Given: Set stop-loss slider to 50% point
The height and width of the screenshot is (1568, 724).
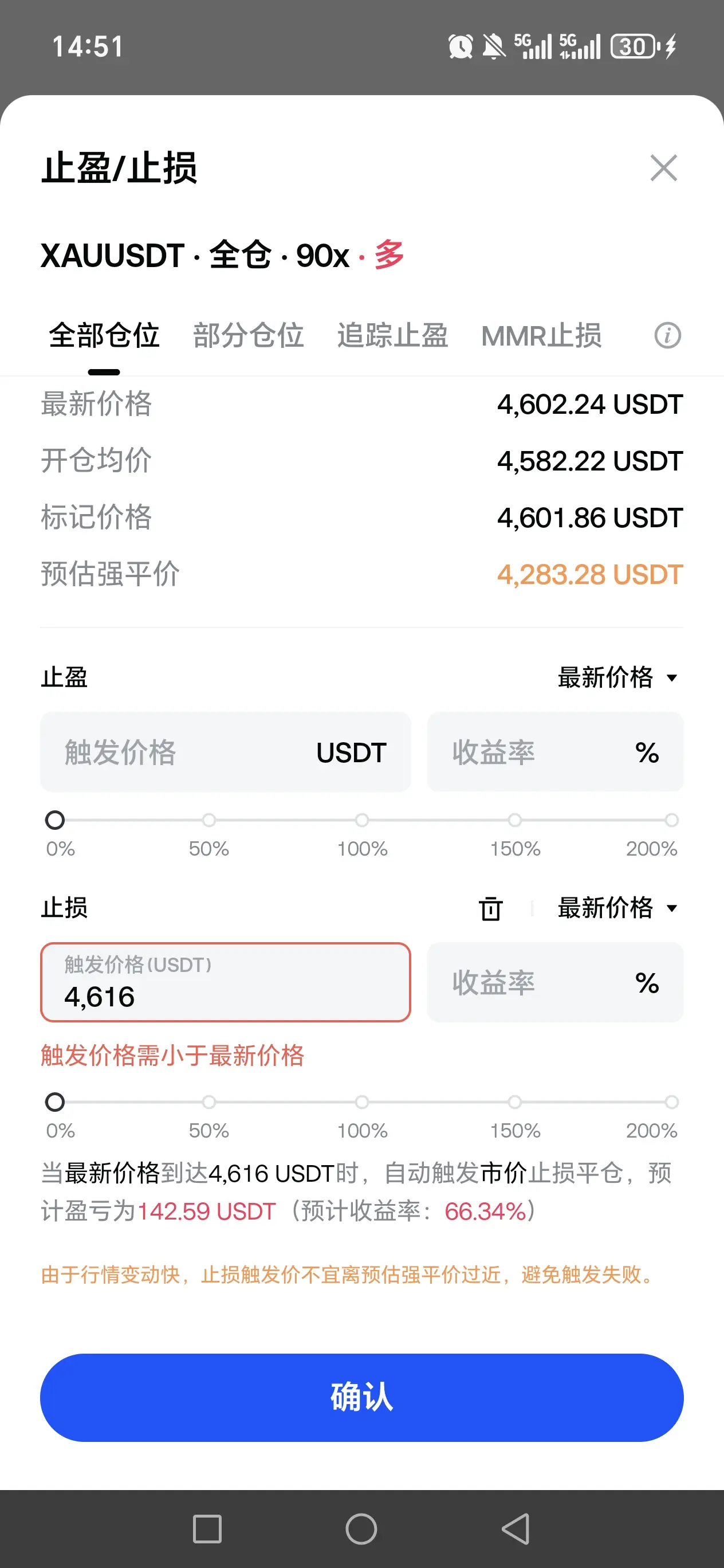Looking at the screenshot, I should coord(208,1101).
